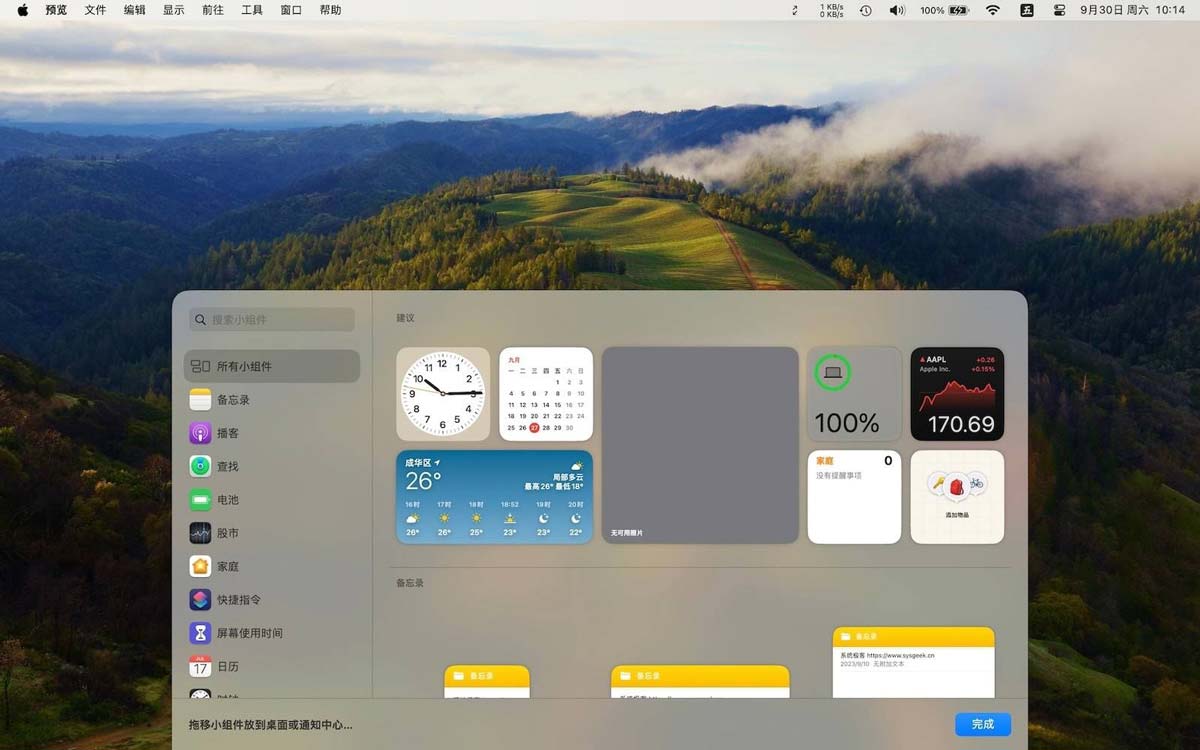Click the 完成 button
The width and height of the screenshot is (1200, 750).
pos(982,724)
